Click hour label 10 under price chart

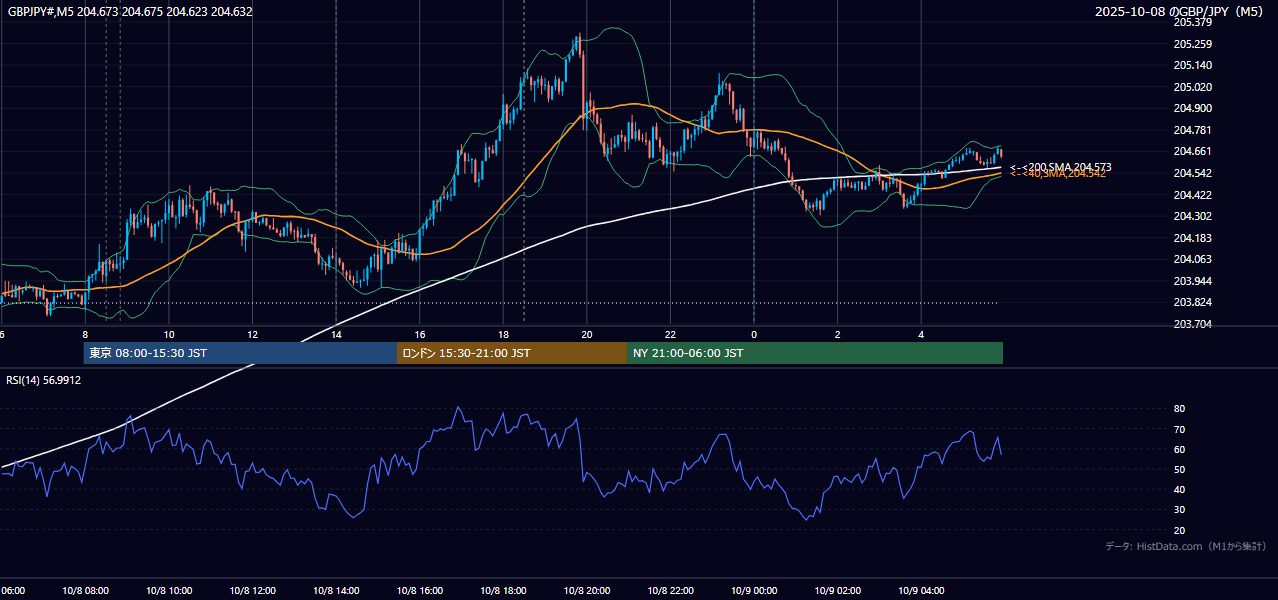pyautogui.click(x=169, y=335)
